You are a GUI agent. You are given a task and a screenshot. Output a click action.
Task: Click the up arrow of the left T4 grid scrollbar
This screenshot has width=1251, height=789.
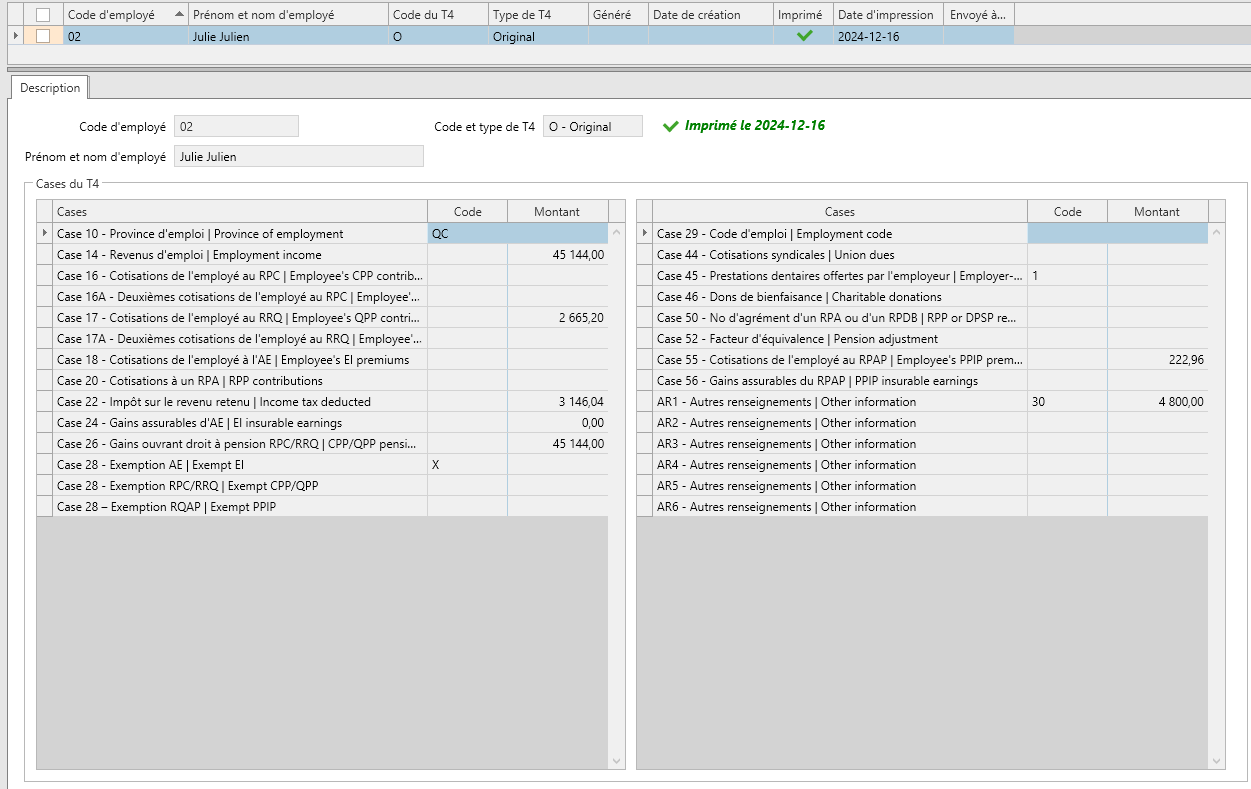(616, 233)
